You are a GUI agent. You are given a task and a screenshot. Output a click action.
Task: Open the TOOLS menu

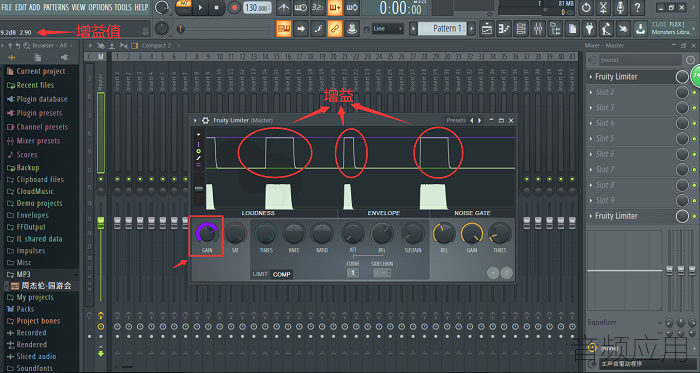tap(123, 7)
